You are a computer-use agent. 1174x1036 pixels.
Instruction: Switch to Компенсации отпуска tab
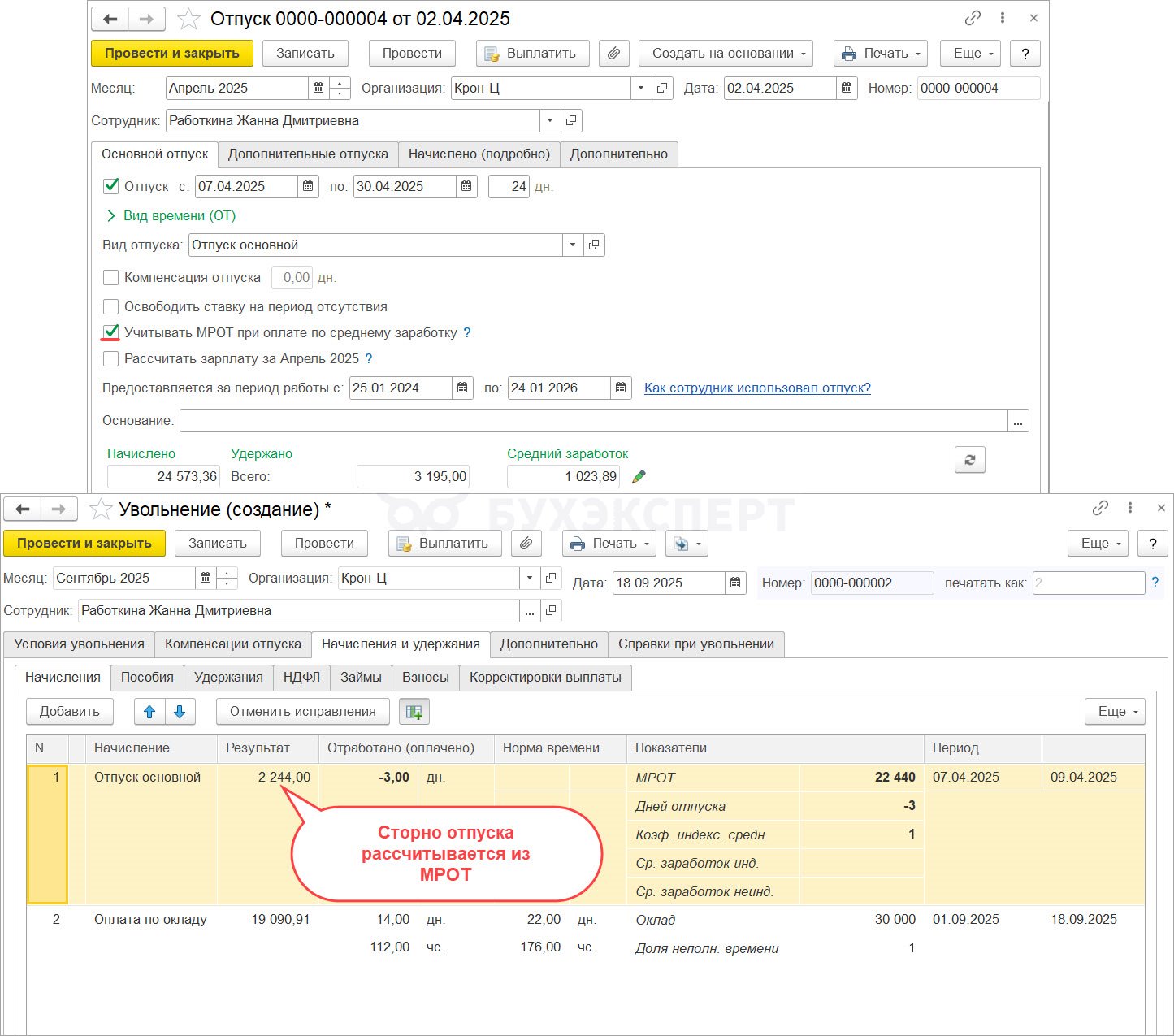233,644
